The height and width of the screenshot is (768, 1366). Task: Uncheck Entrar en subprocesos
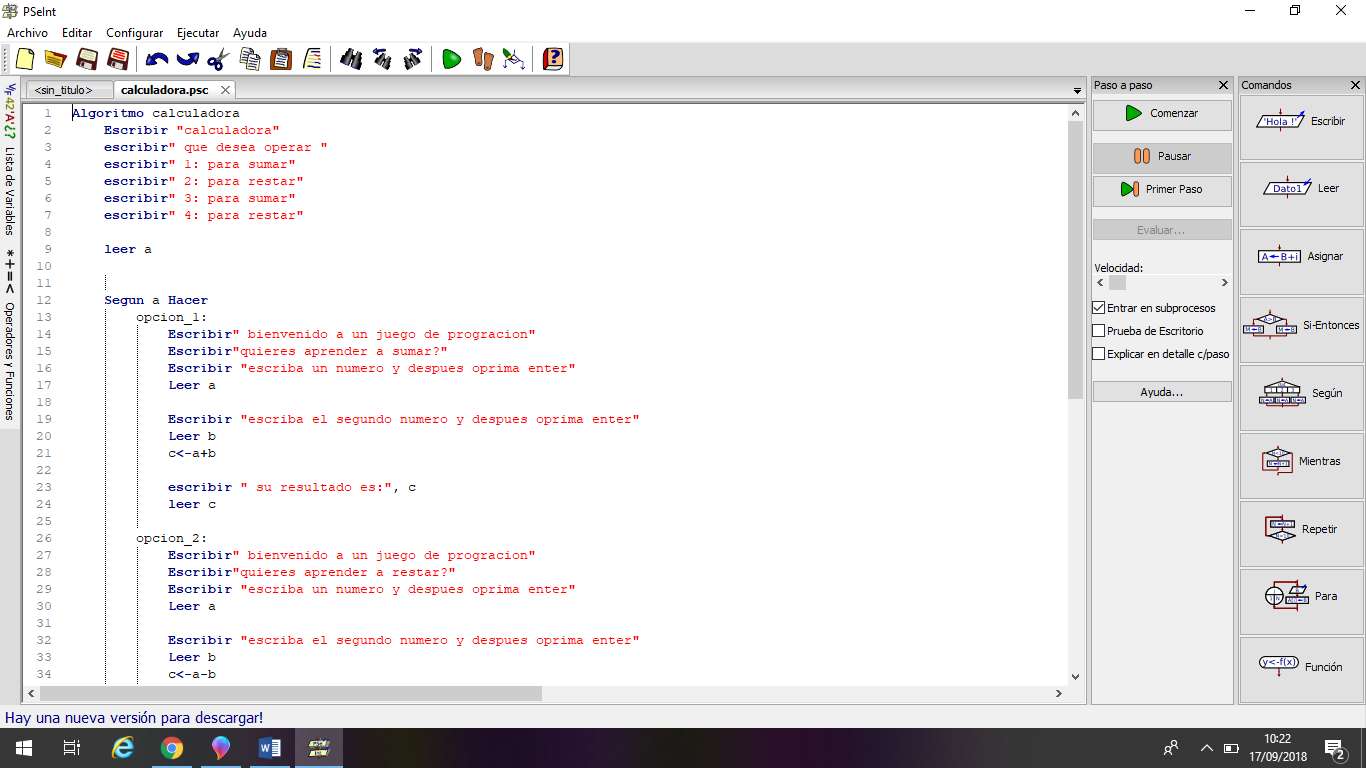click(x=1099, y=308)
